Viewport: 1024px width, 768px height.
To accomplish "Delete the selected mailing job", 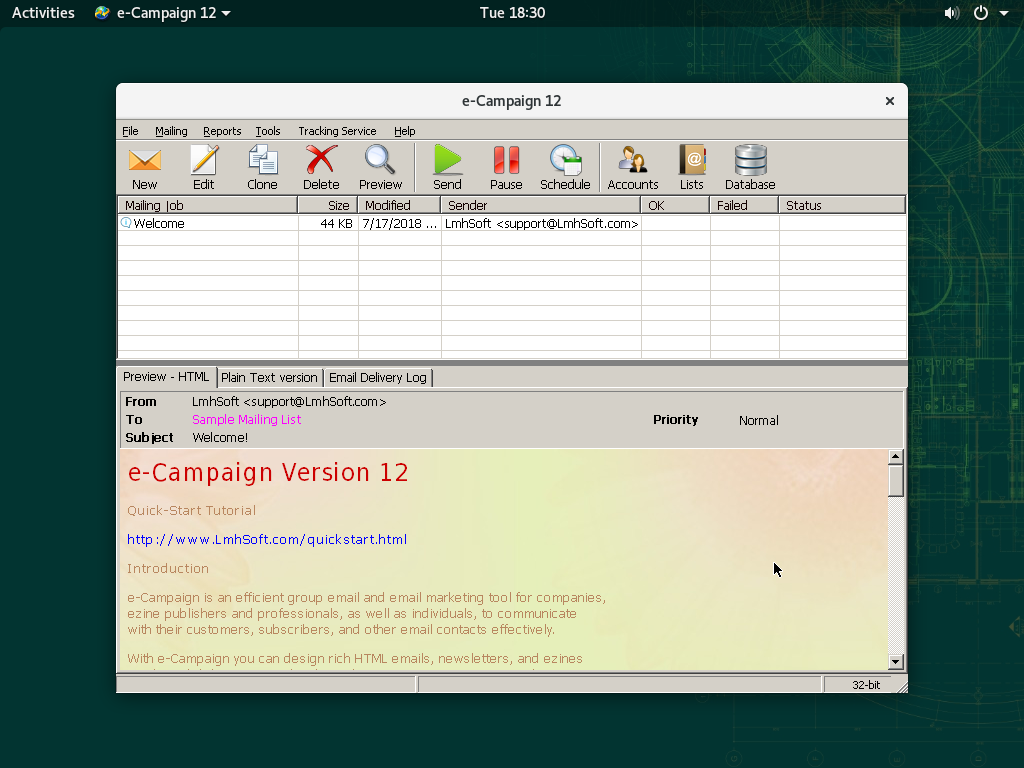I will click(321, 168).
